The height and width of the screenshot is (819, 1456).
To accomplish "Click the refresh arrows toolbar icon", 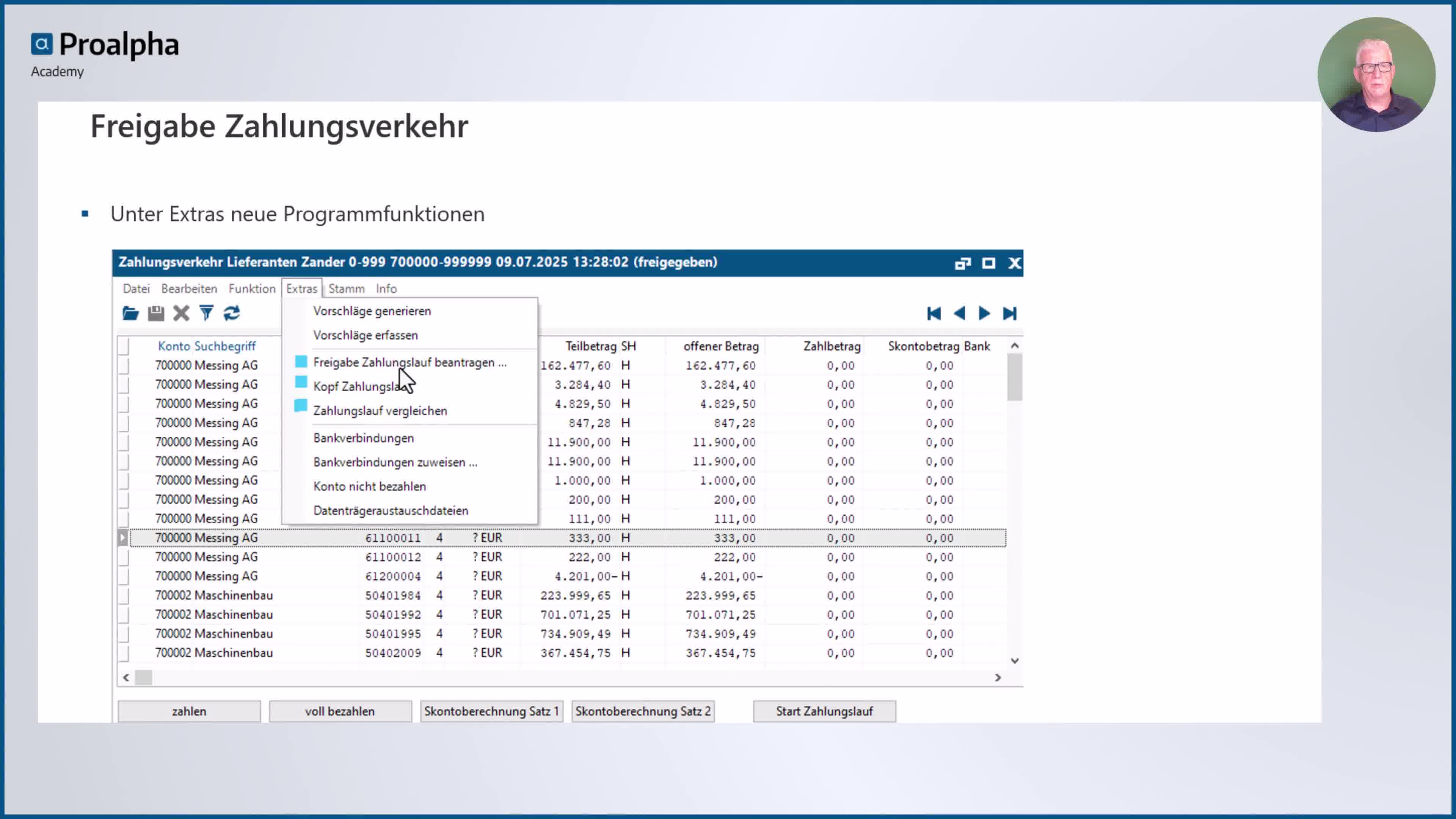I will coord(232,313).
